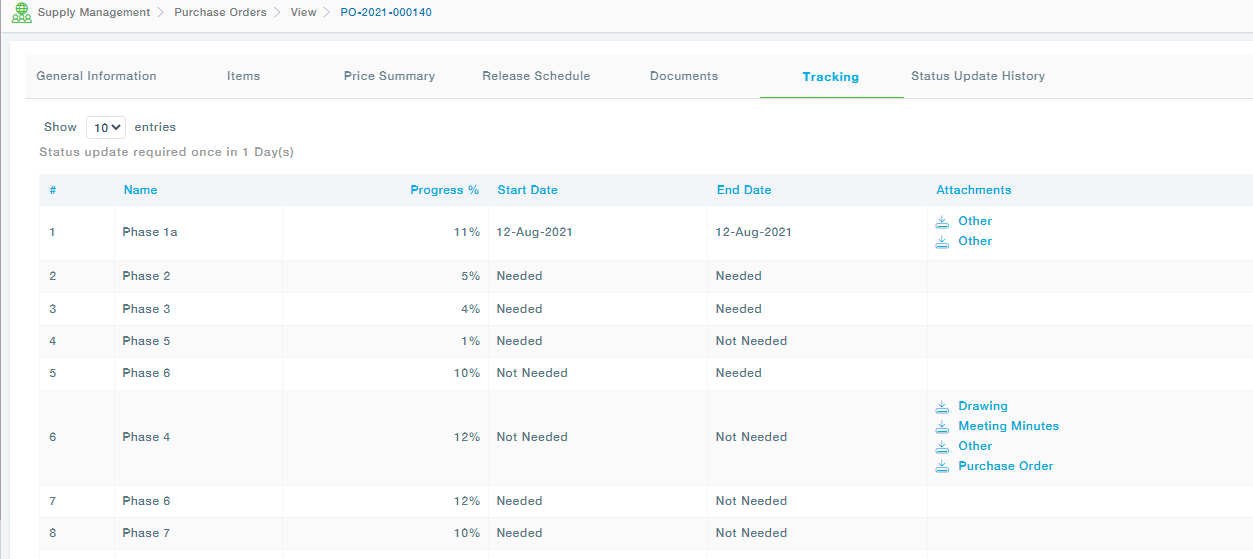
Task: Click download icon beside Meeting Minutes
Action: click(942, 426)
